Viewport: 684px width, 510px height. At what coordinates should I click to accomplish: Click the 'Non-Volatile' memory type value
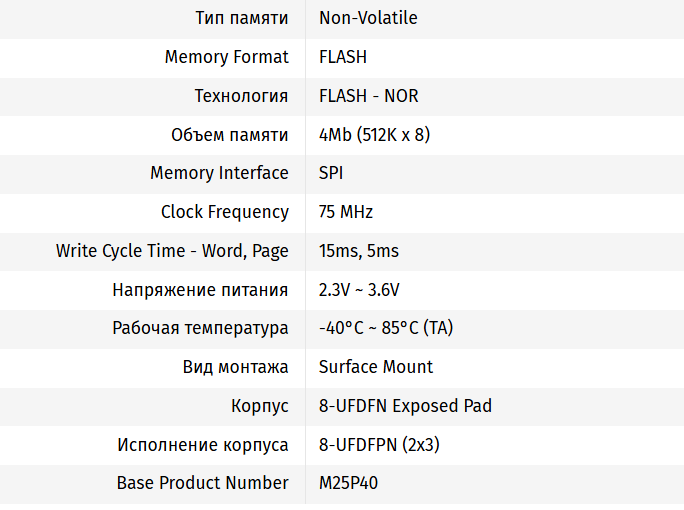click(368, 18)
